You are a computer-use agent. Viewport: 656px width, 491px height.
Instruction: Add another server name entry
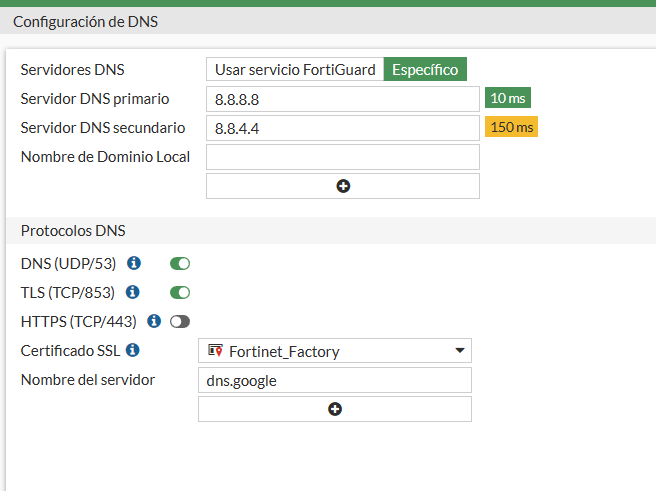(x=335, y=409)
